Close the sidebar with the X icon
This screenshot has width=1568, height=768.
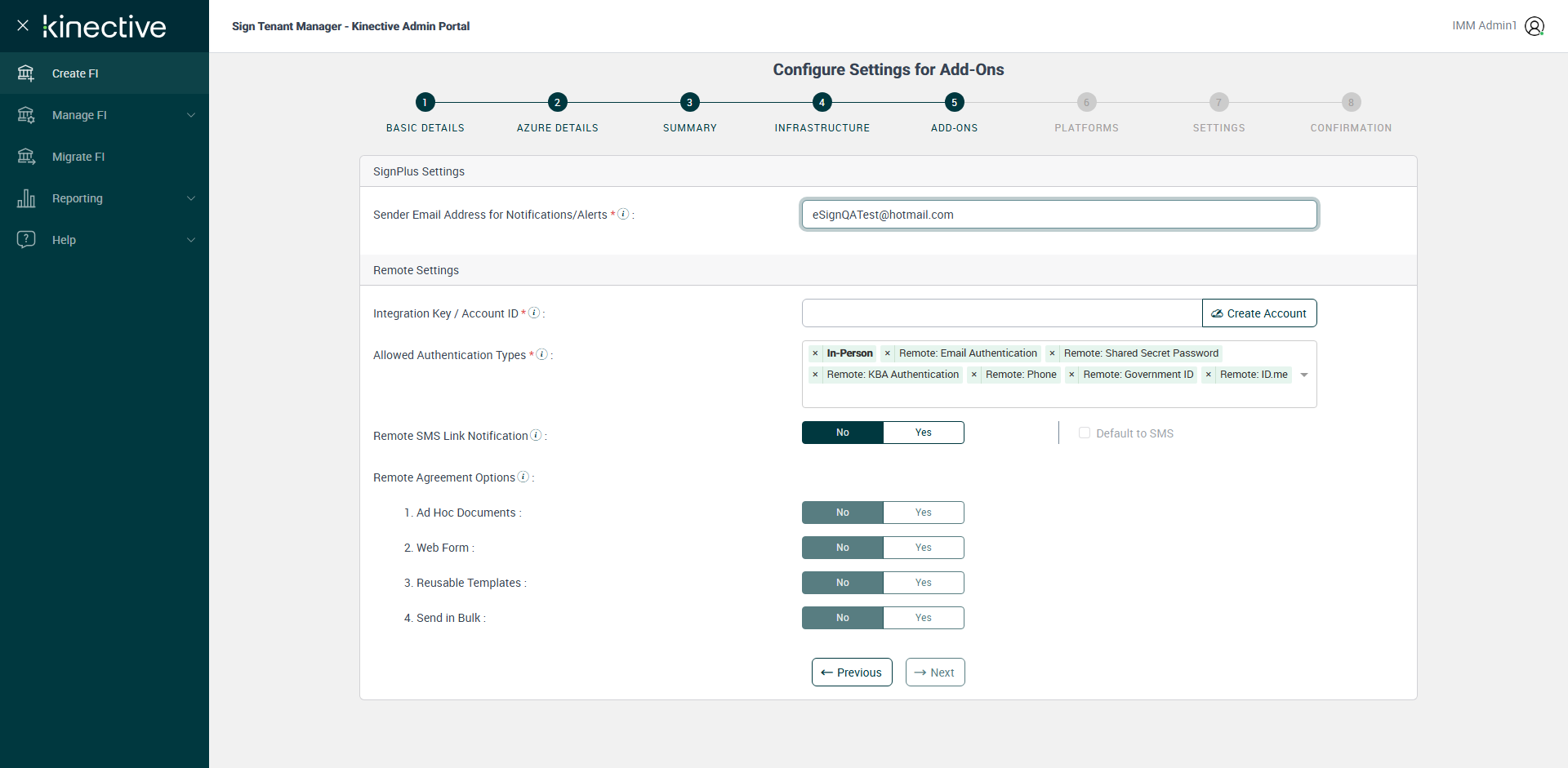pyautogui.click(x=23, y=25)
